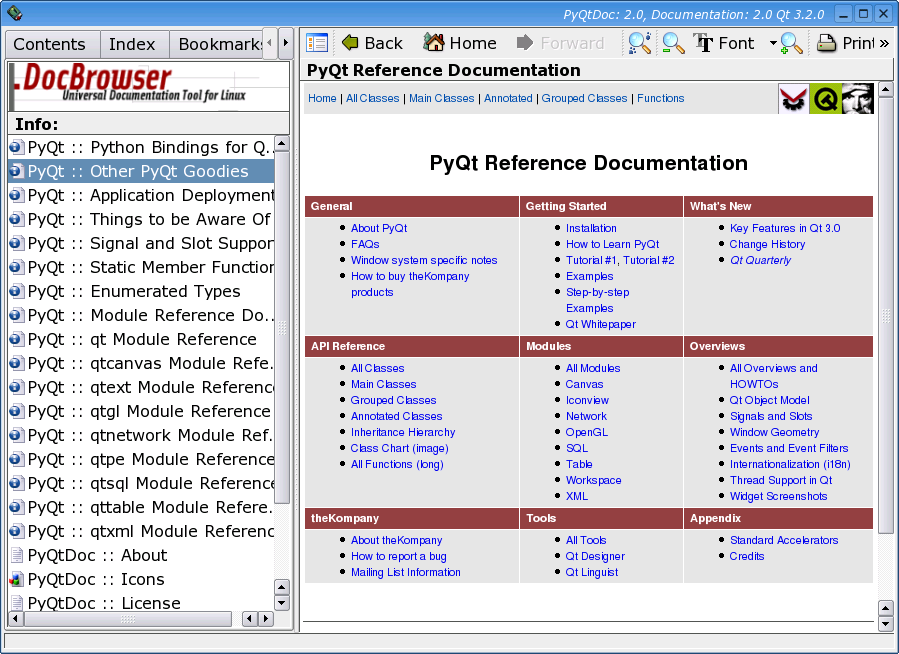Click left arrow of Info list horizontal scrollbar
The width and height of the screenshot is (899, 654).
pyautogui.click(x=15, y=618)
